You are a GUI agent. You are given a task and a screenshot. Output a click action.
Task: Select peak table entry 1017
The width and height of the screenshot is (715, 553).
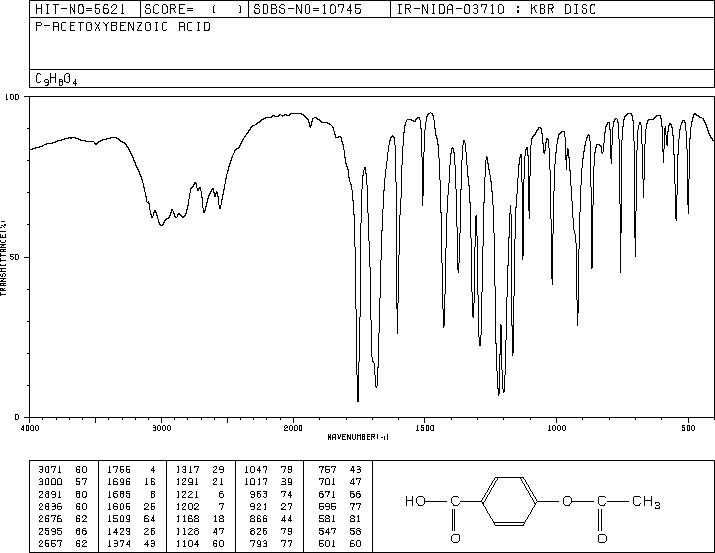(x=256, y=481)
